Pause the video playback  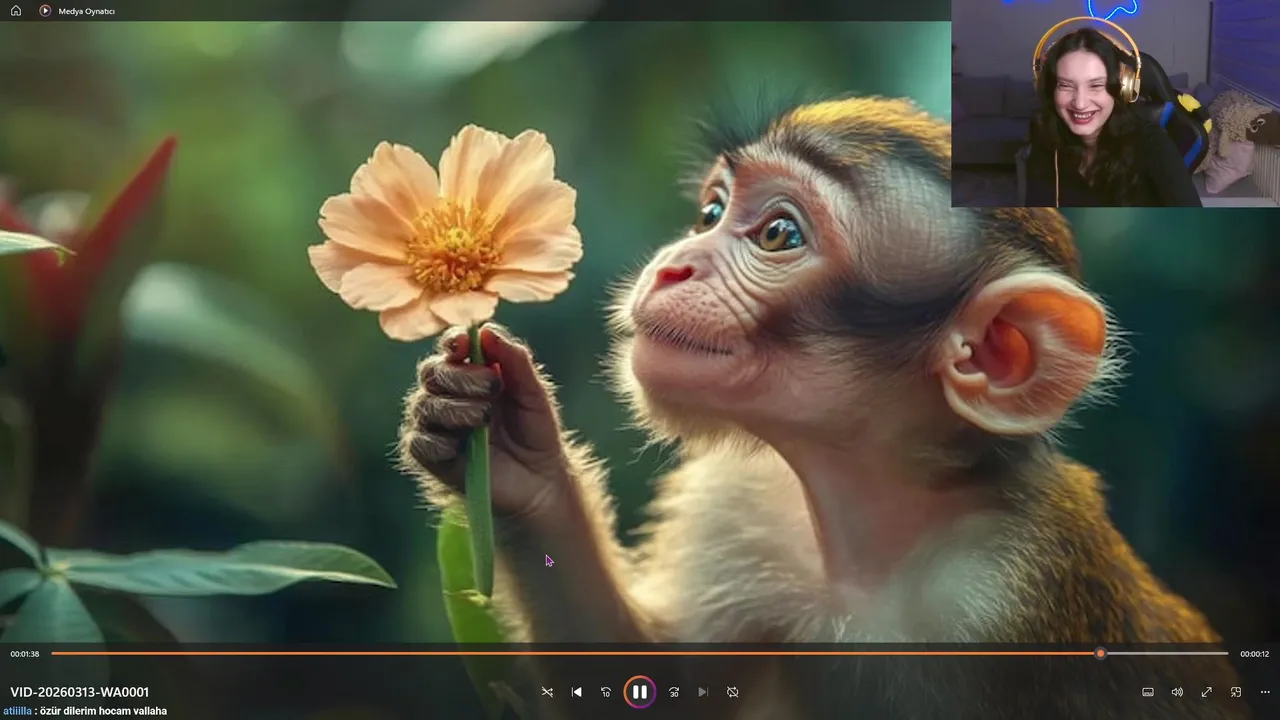click(640, 692)
